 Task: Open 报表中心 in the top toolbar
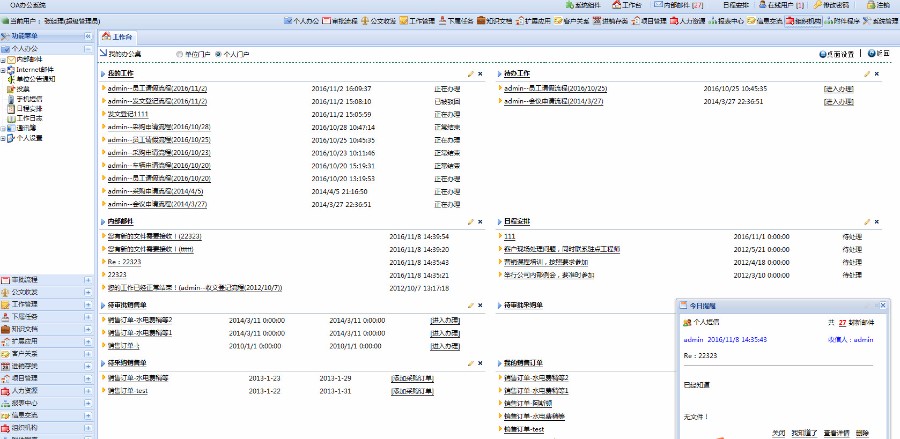pos(726,21)
